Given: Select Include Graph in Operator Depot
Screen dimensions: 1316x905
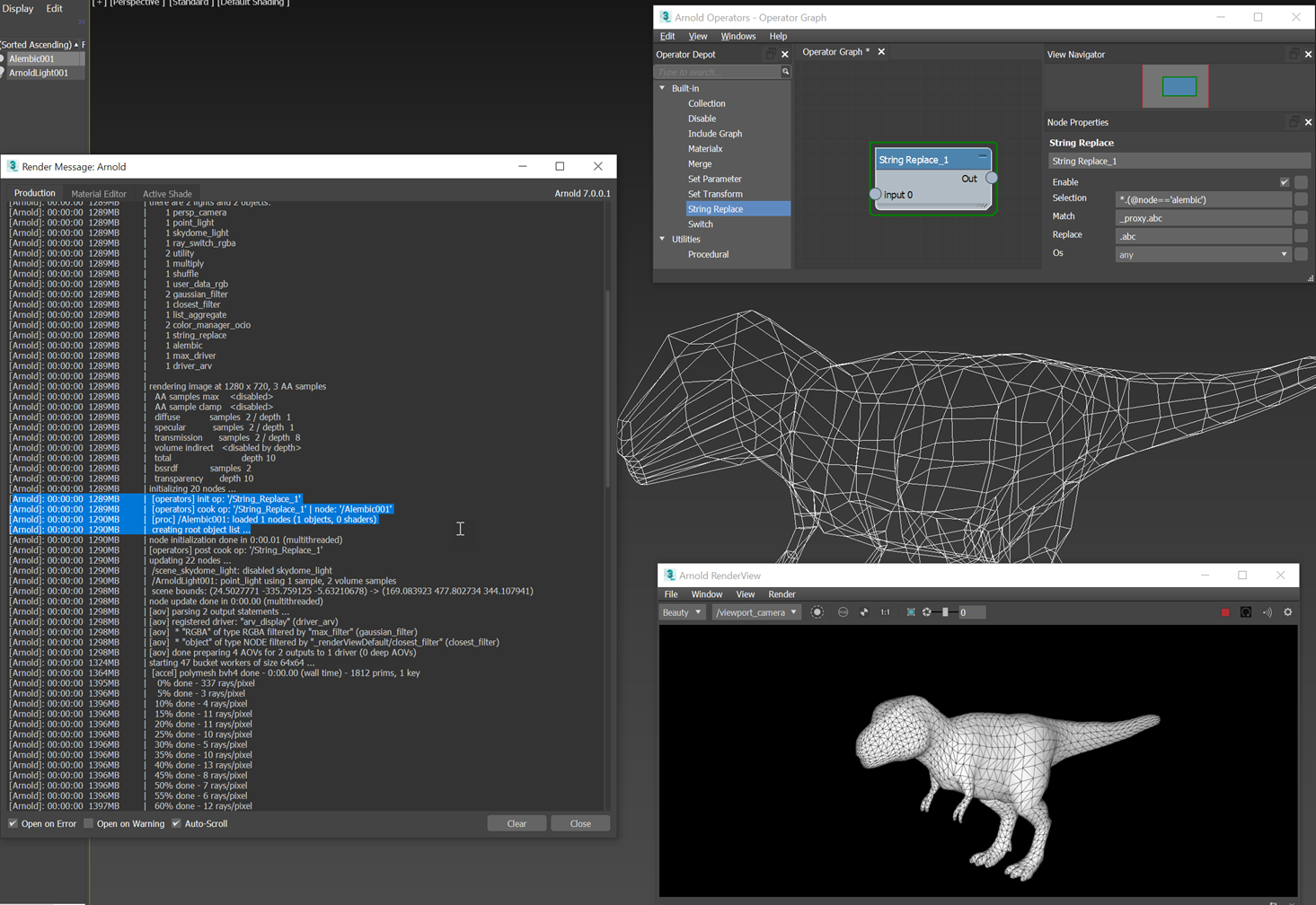Looking at the screenshot, I should click(715, 134).
